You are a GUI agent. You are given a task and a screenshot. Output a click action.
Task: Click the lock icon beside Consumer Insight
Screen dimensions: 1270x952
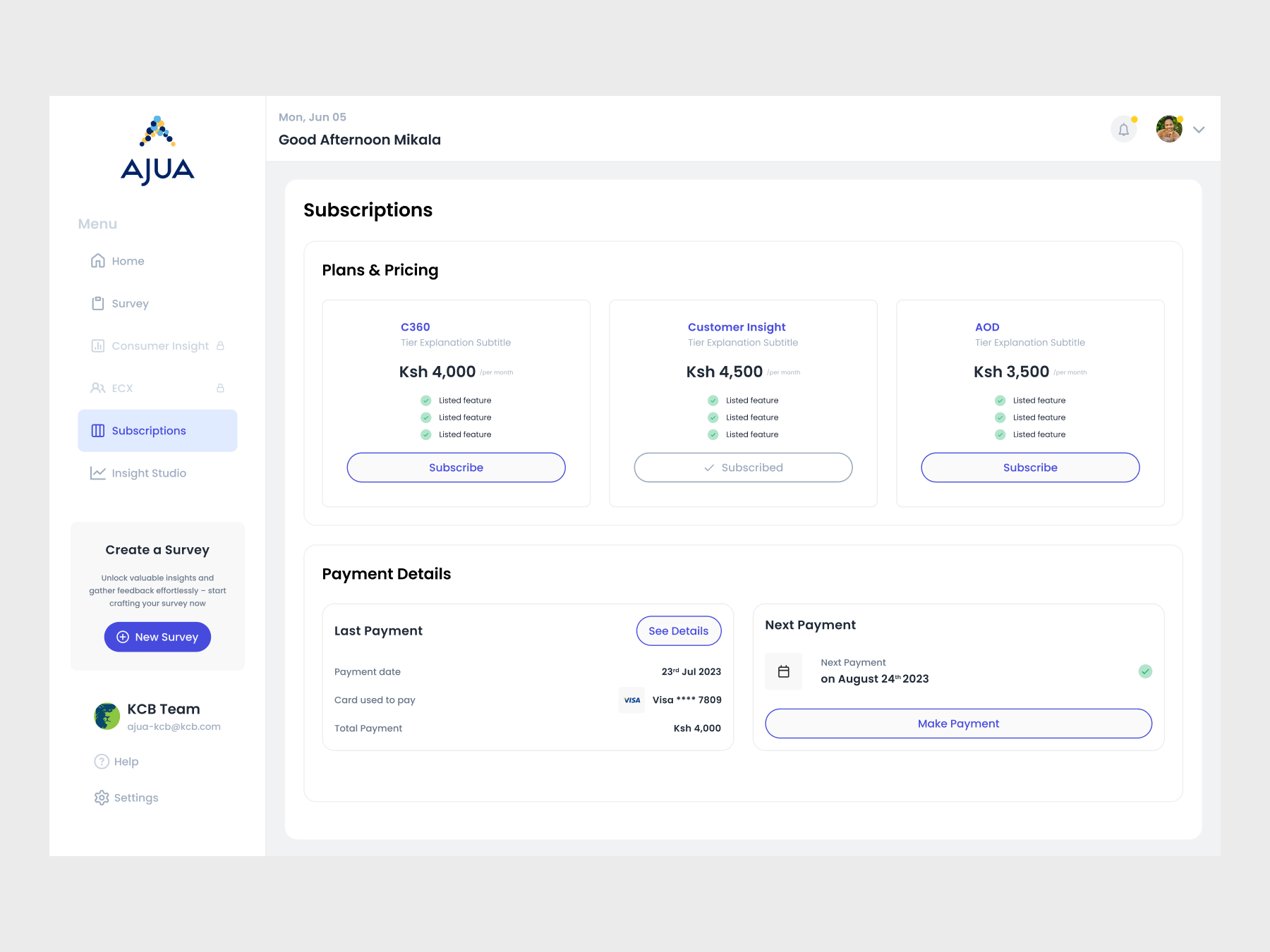[220, 346]
